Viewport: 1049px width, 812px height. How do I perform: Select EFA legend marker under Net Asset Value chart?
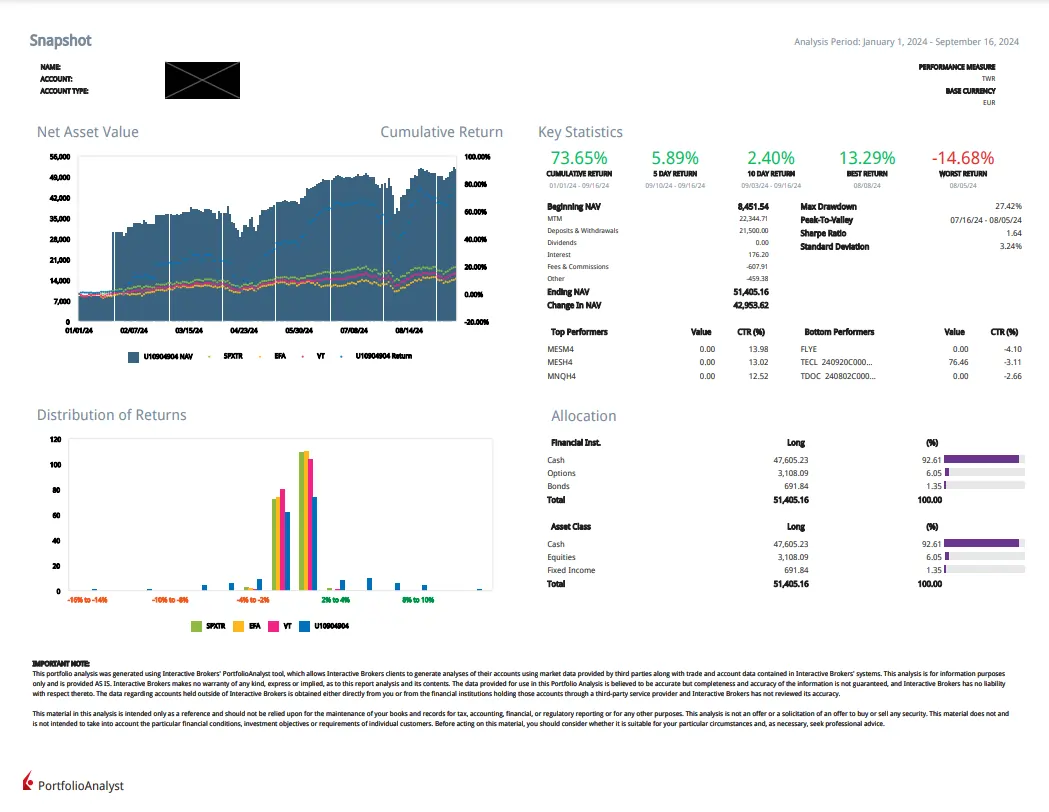(259, 355)
